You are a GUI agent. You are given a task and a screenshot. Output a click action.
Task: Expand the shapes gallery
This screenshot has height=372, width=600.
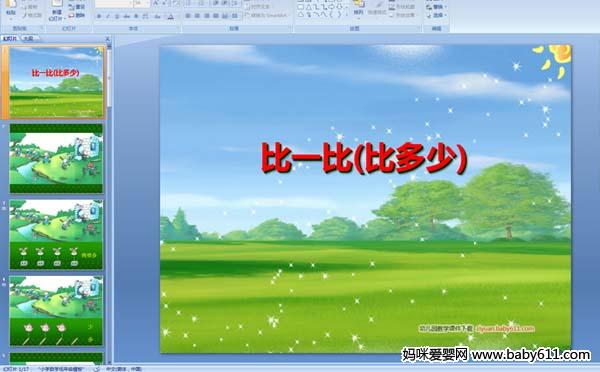pyautogui.click(x=347, y=15)
